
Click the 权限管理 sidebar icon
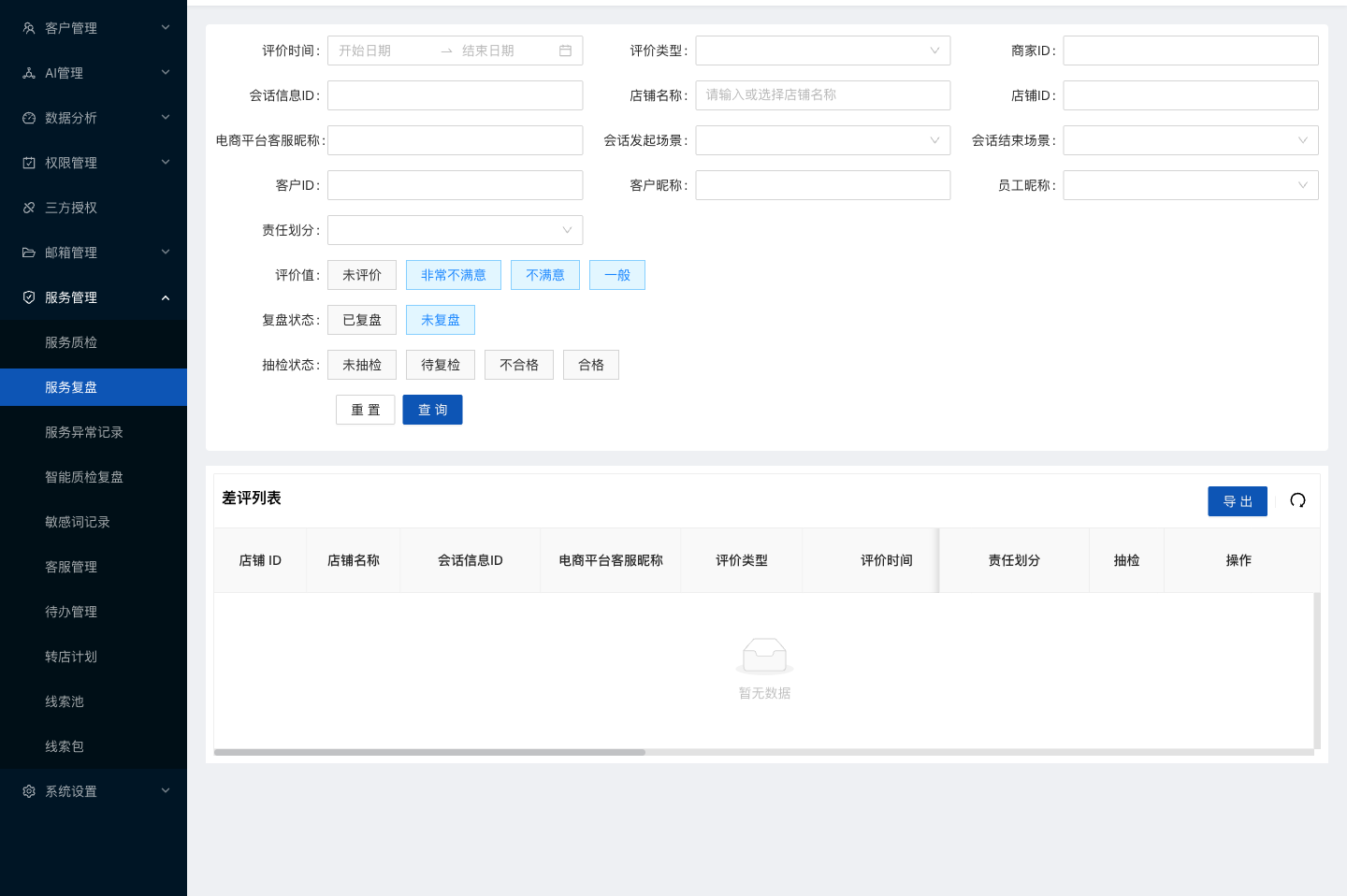[x=29, y=163]
